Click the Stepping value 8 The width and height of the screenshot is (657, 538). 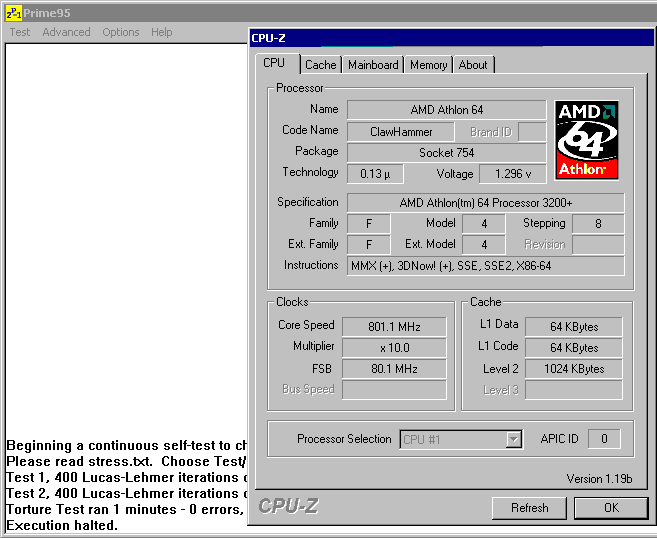click(598, 224)
